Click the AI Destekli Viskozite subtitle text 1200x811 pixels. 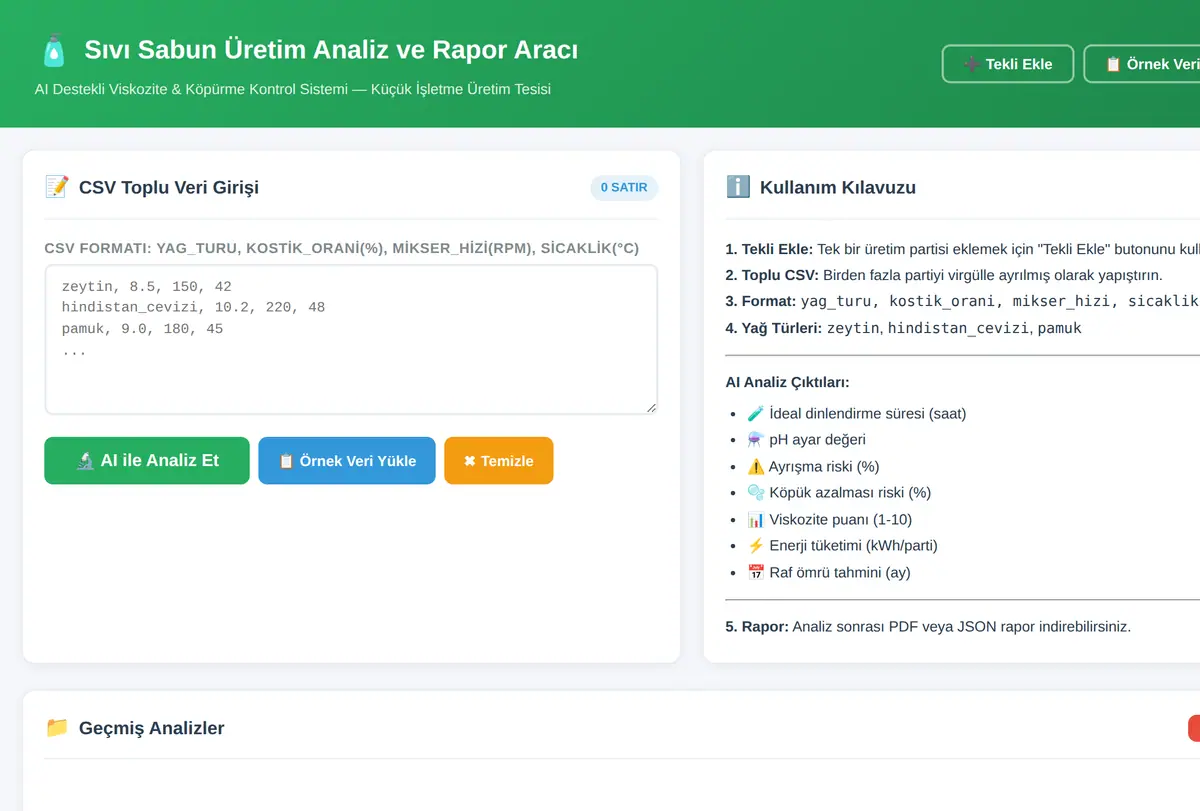(293, 89)
